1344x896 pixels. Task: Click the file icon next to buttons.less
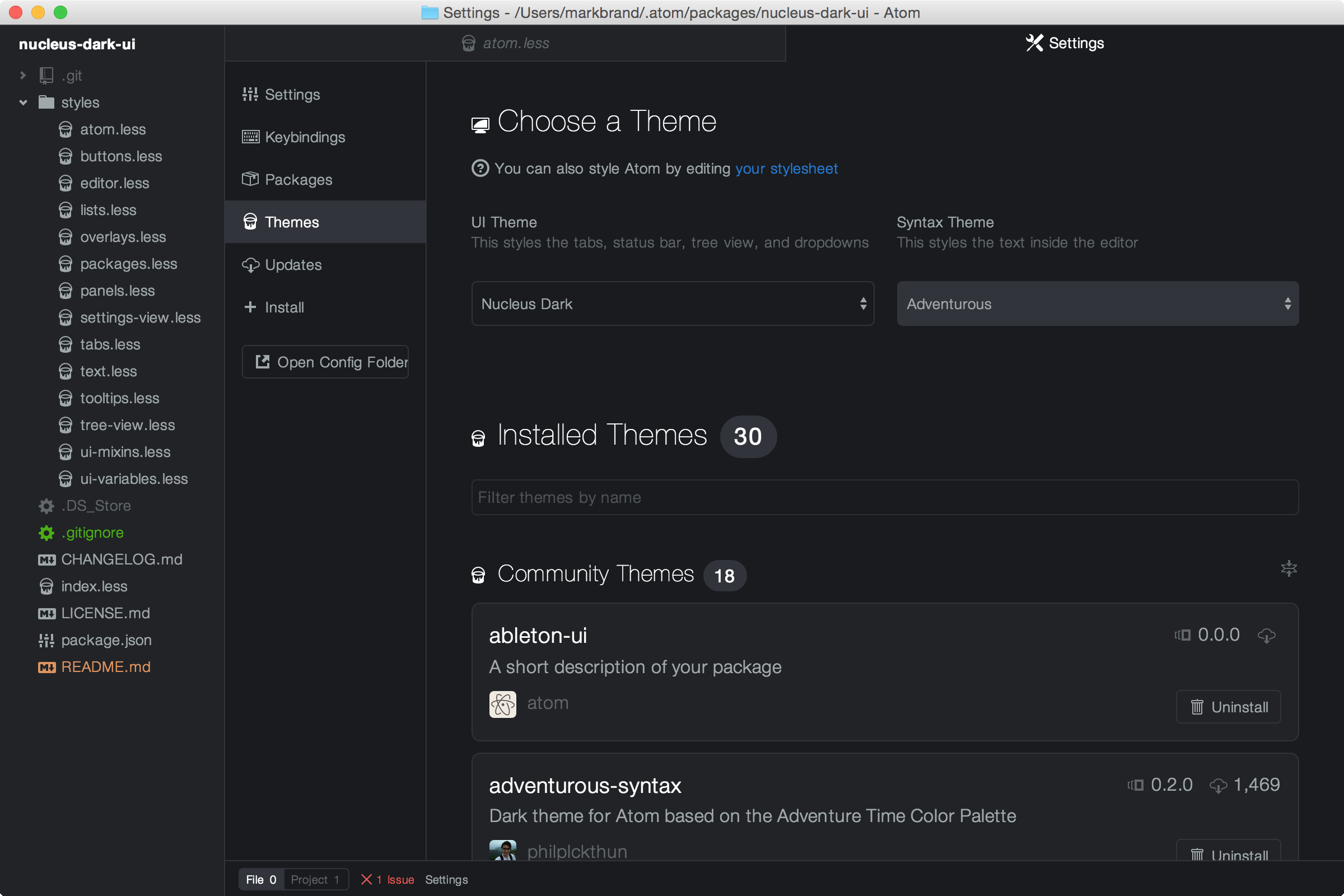click(x=66, y=157)
